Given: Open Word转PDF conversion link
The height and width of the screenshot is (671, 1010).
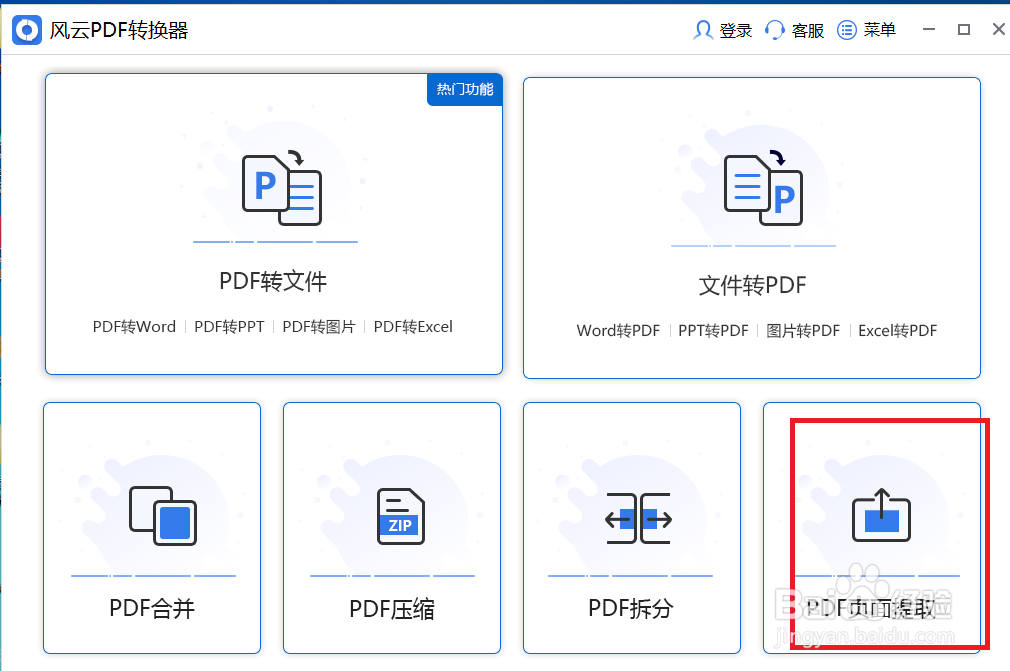Looking at the screenshot, I should (x=618, y=330).
